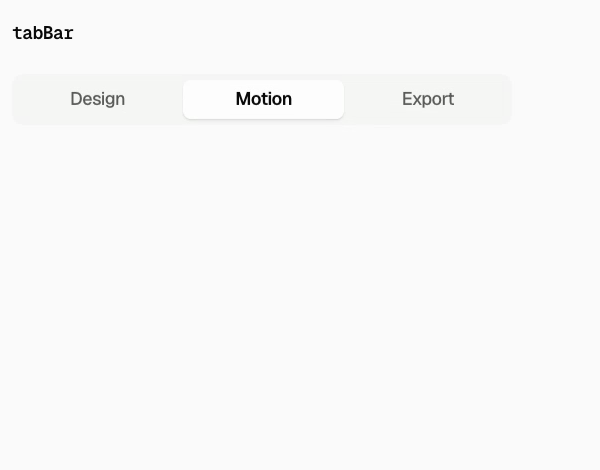
Task: Show the Export panel
Action: [x=428, y=99]
